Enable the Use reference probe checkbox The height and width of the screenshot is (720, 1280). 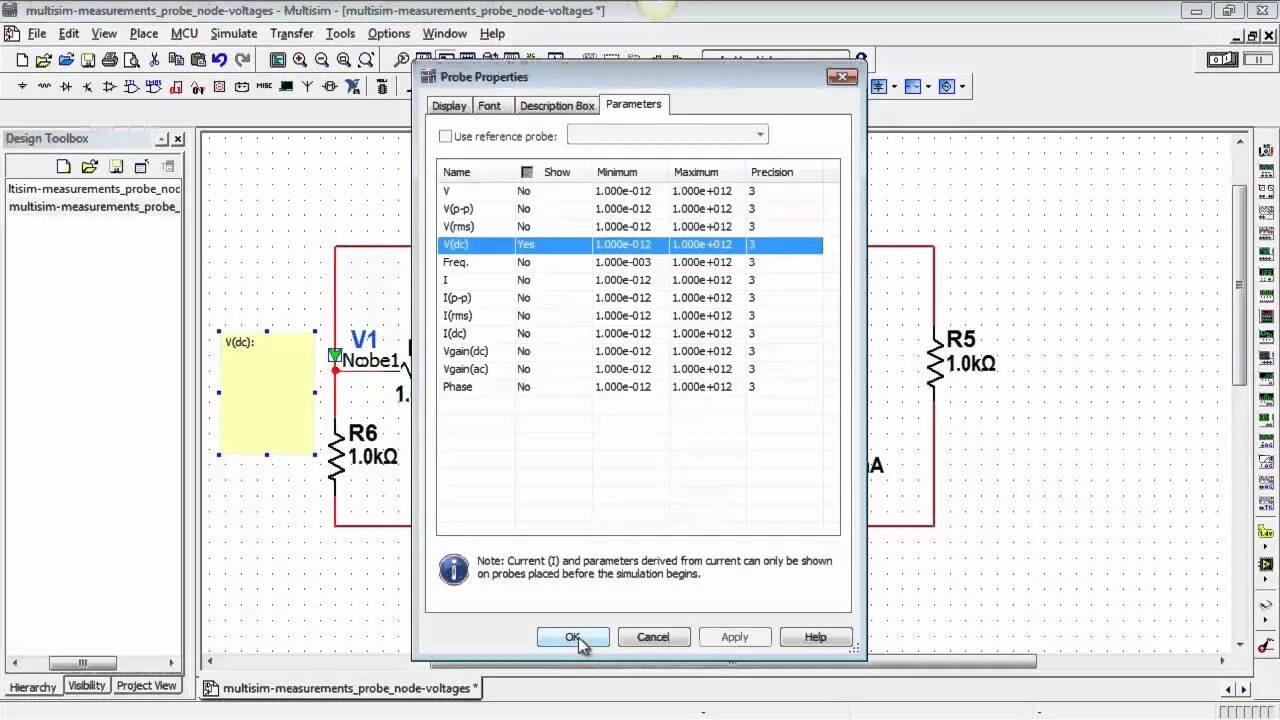446,135
